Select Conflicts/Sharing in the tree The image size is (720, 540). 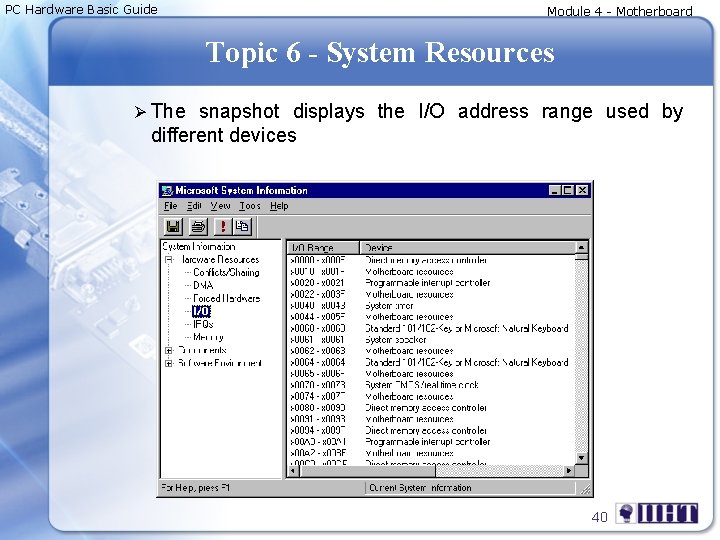(226, 272)
